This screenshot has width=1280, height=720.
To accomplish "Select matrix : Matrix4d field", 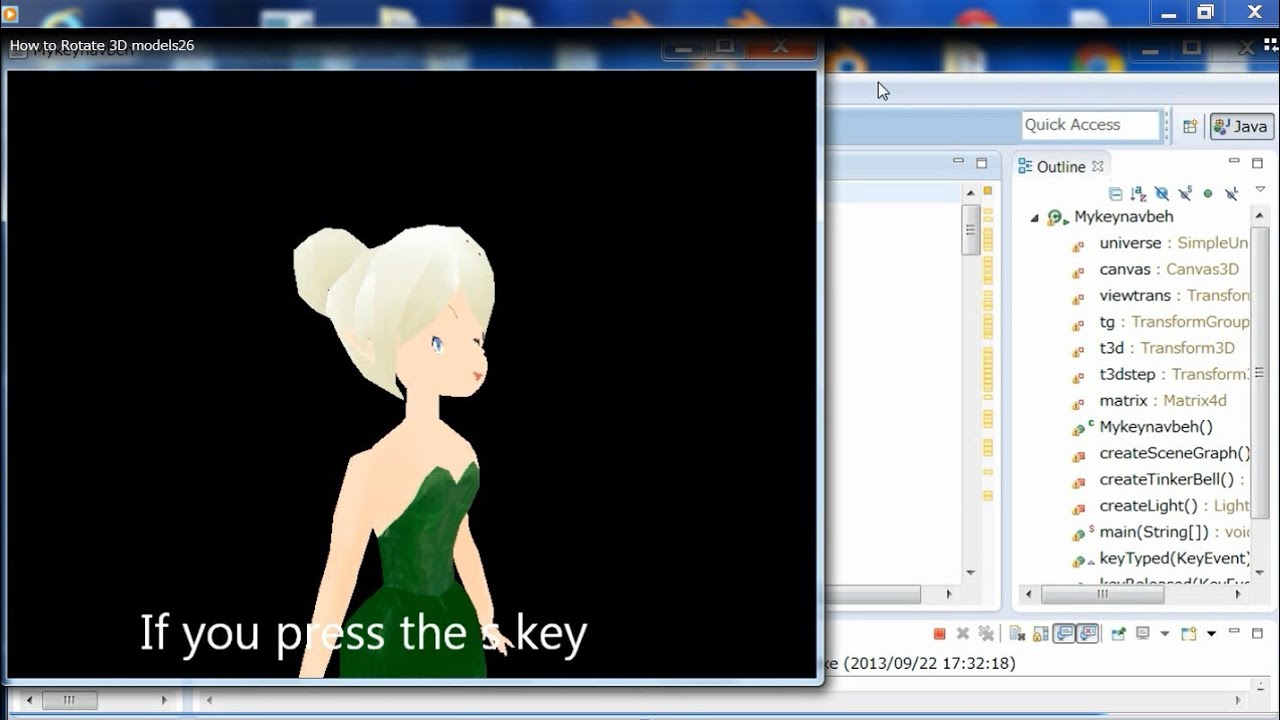I will [1163, 400].
